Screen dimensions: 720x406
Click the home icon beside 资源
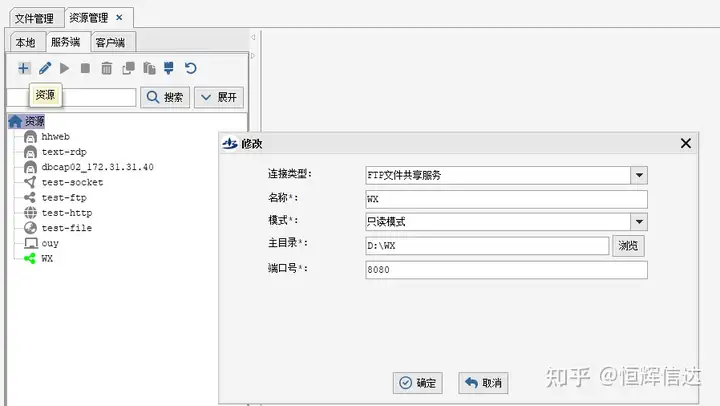click(x=15, y=121)
